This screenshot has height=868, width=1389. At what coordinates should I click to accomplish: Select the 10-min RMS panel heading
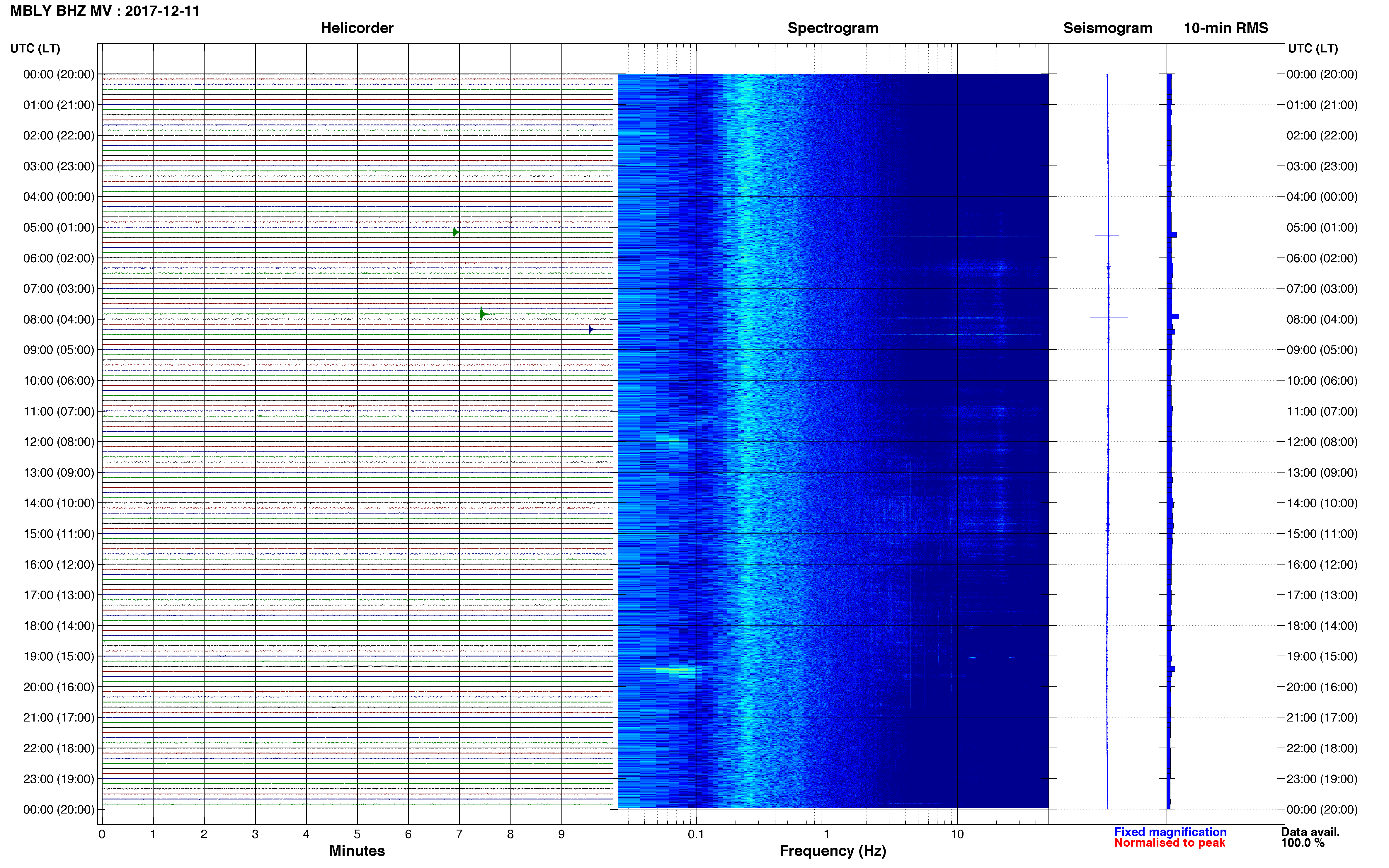1226,28
